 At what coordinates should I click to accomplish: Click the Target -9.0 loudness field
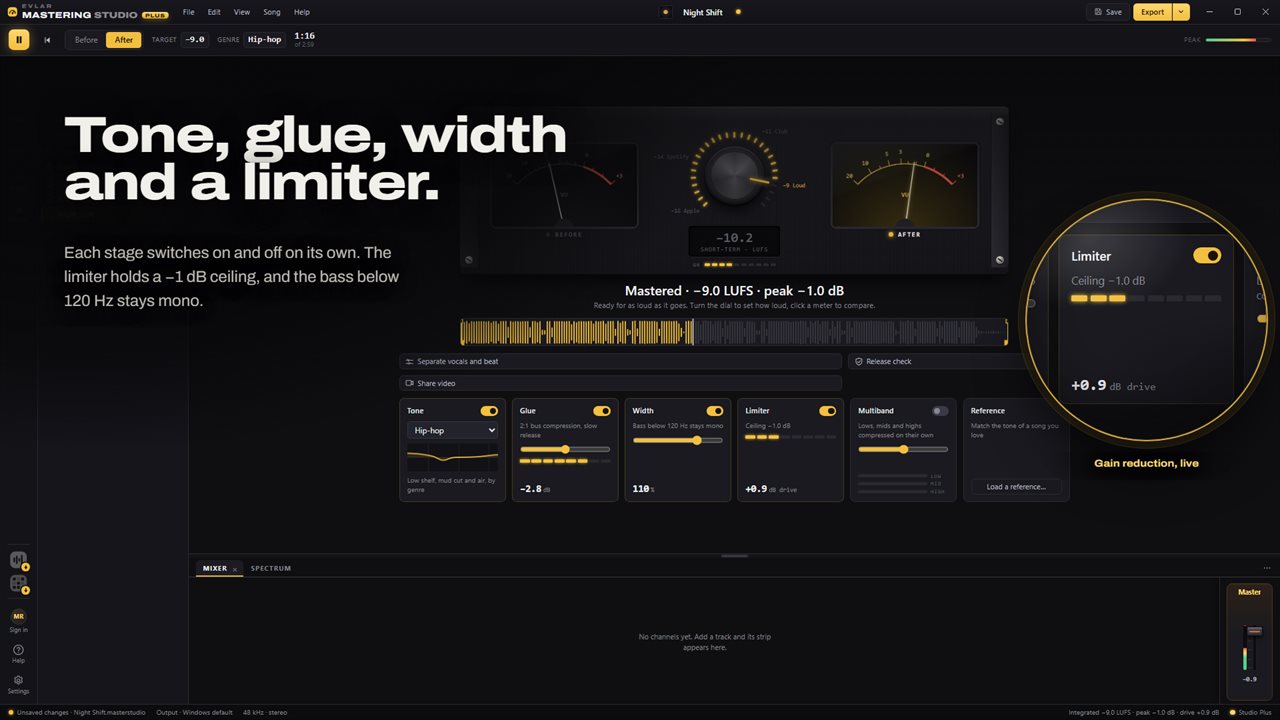(195, 40)
